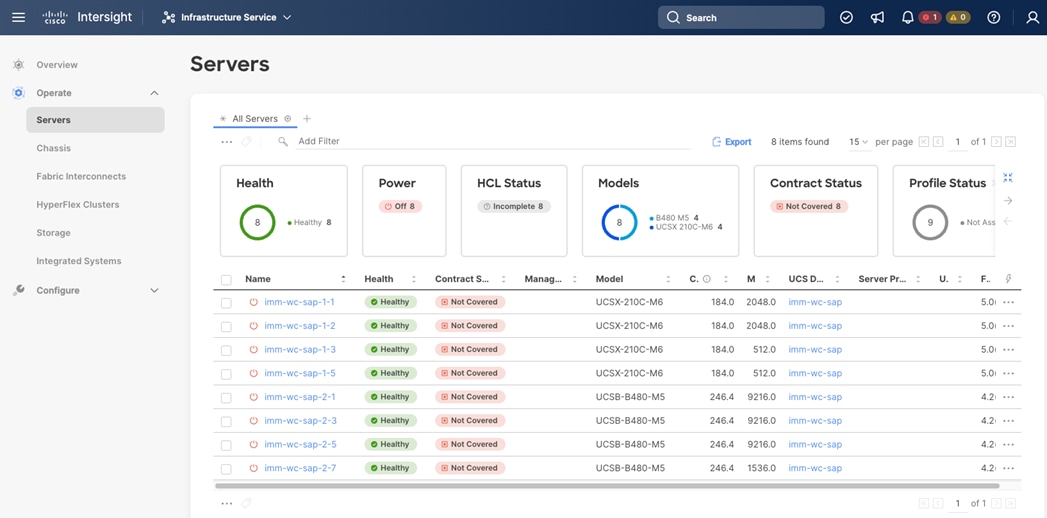Select the imm-wc-sap-1-1 row checkbox
Viewport: 1047px width, 518px height.
click(226, 303)
